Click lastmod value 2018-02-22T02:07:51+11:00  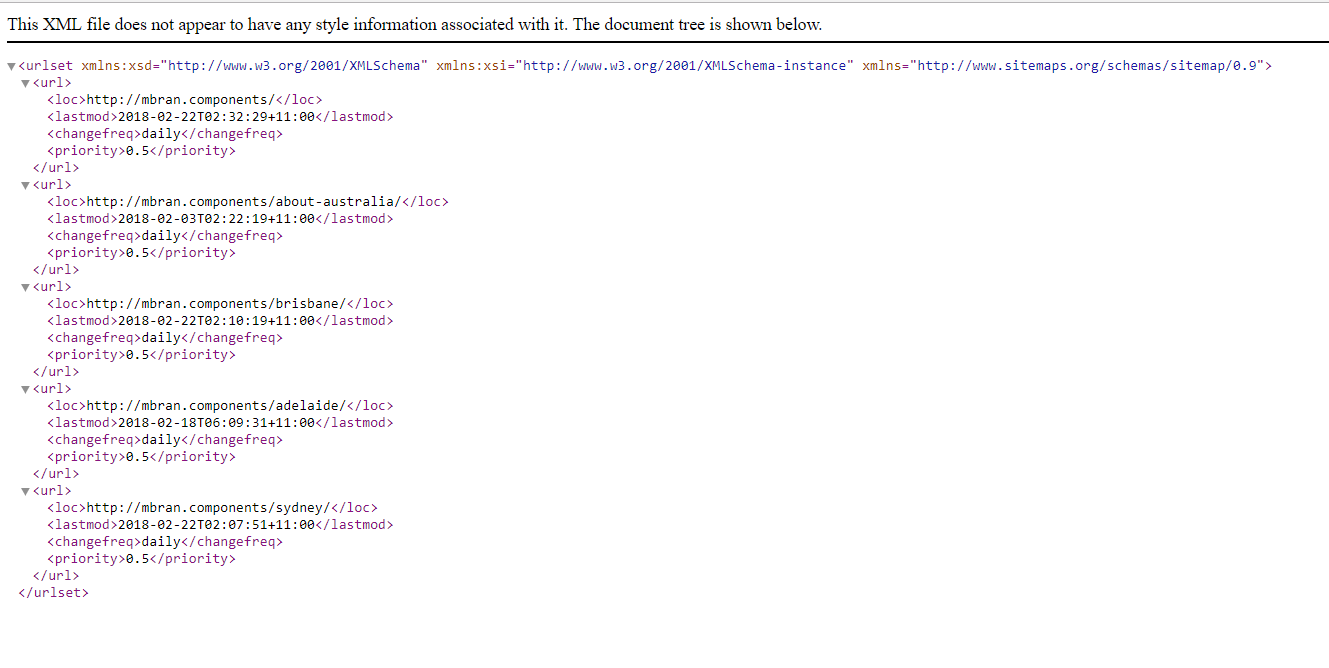(216, 524)
